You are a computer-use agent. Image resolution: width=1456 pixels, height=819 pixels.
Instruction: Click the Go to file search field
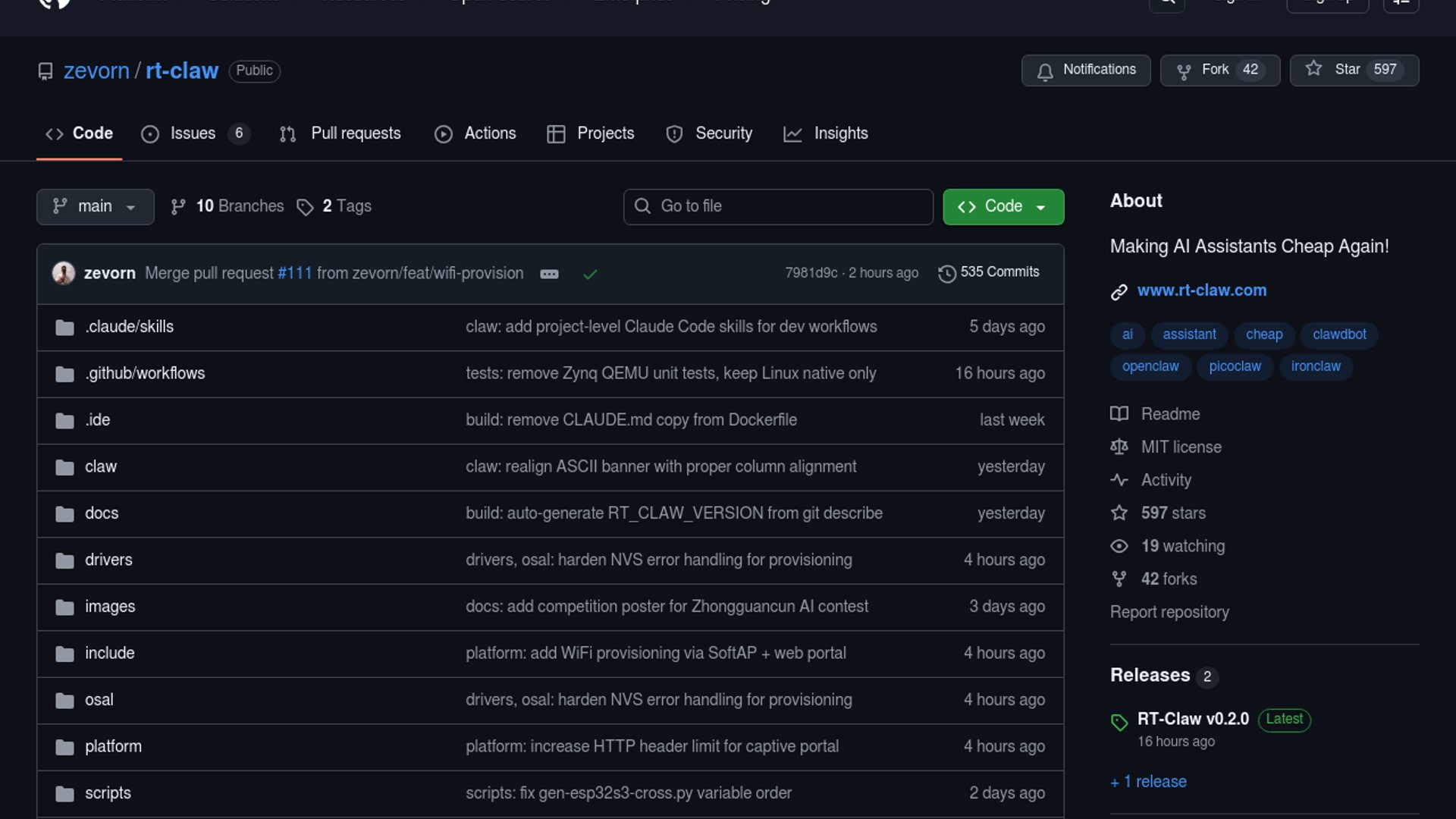pyautogui.click(x=778, y=206)
